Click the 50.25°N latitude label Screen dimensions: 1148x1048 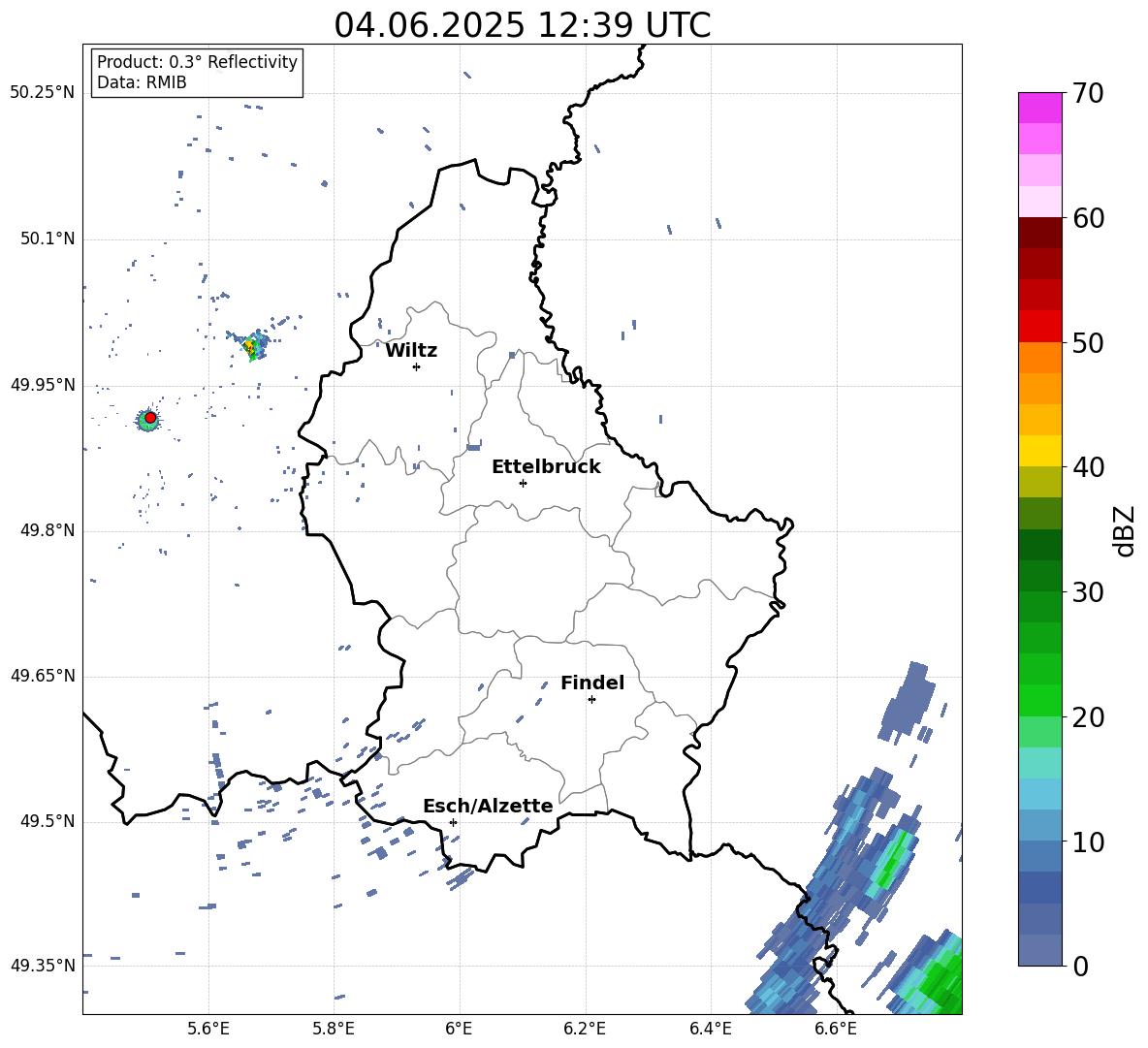43,93
